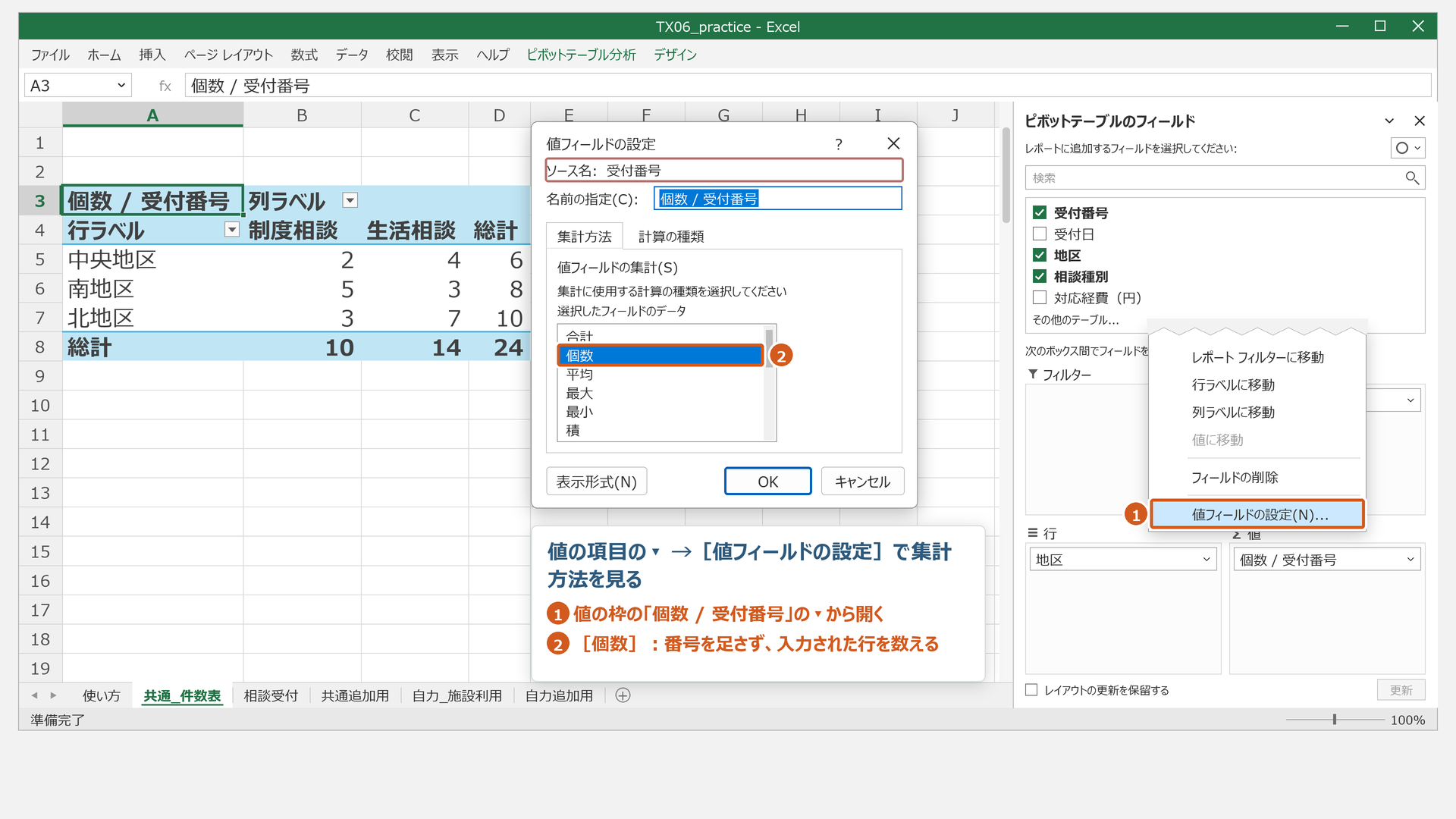The height and width of the screenshot is (819, 1456).
Task: Open the デザイン ribbon tab
Action: point(675,55)
